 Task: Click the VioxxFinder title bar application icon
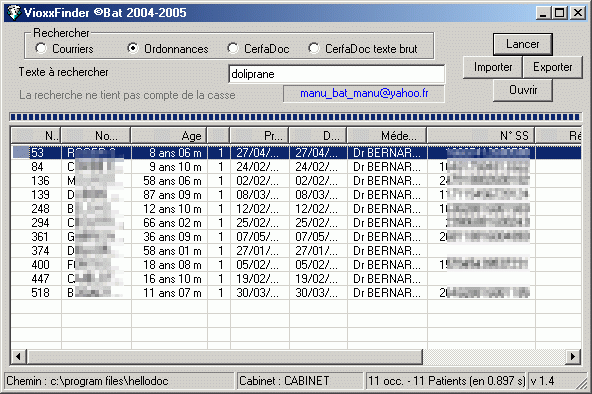[x=14, y=13]
